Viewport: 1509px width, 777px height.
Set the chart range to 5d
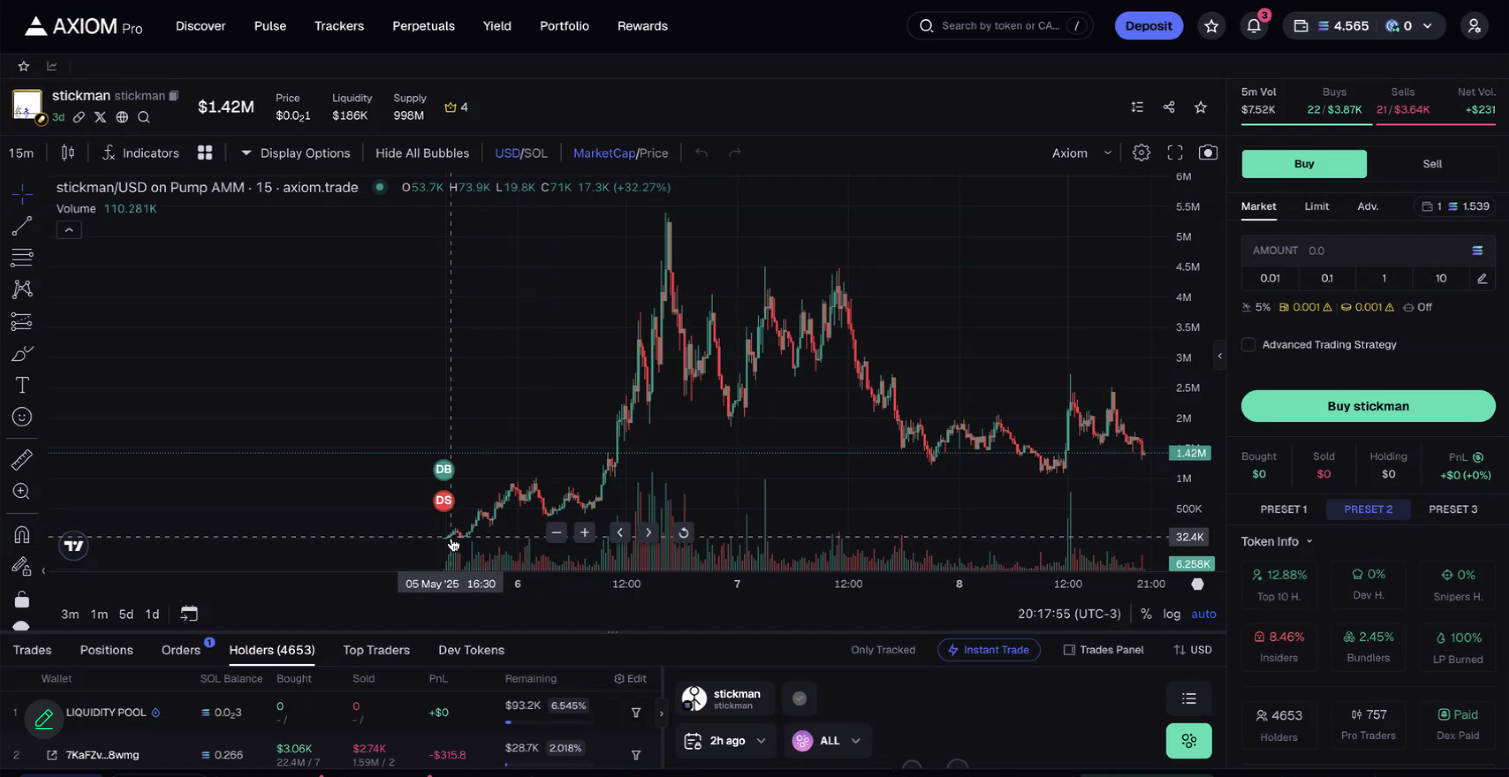126,614
